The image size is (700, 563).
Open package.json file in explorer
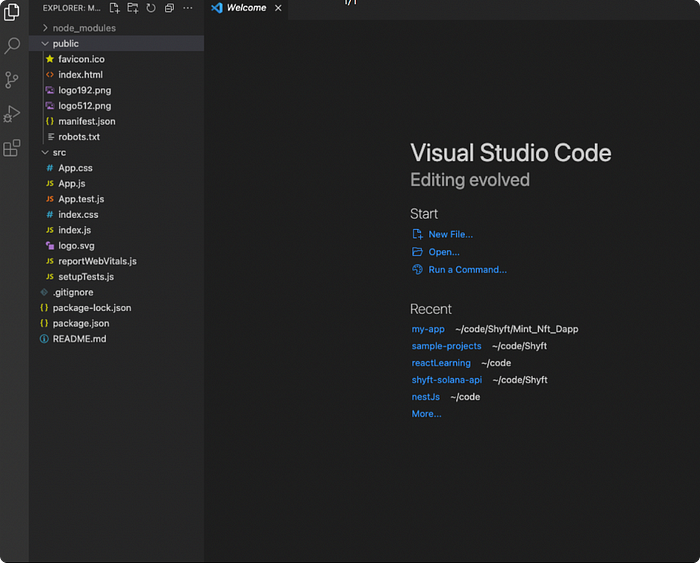(81, 323)
